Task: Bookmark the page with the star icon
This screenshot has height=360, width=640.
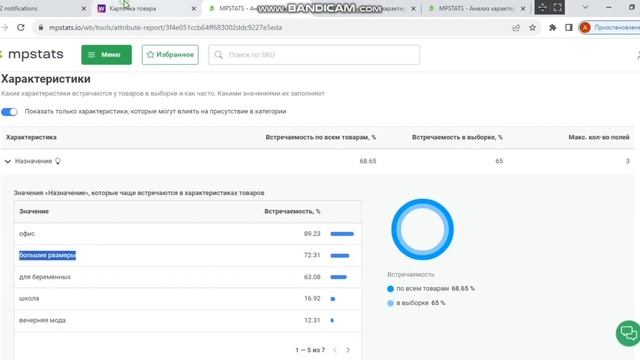Action: [532, 28]
